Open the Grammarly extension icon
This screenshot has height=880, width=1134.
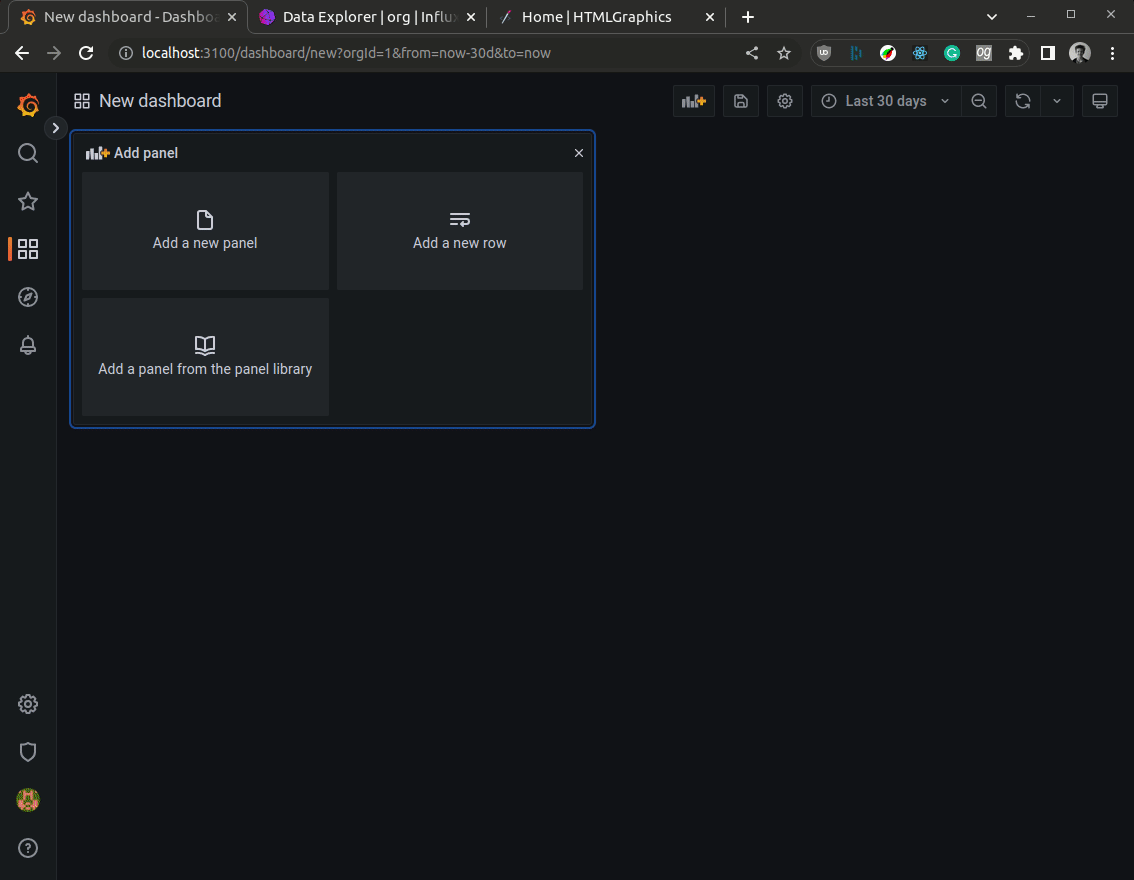coord(952,53)
